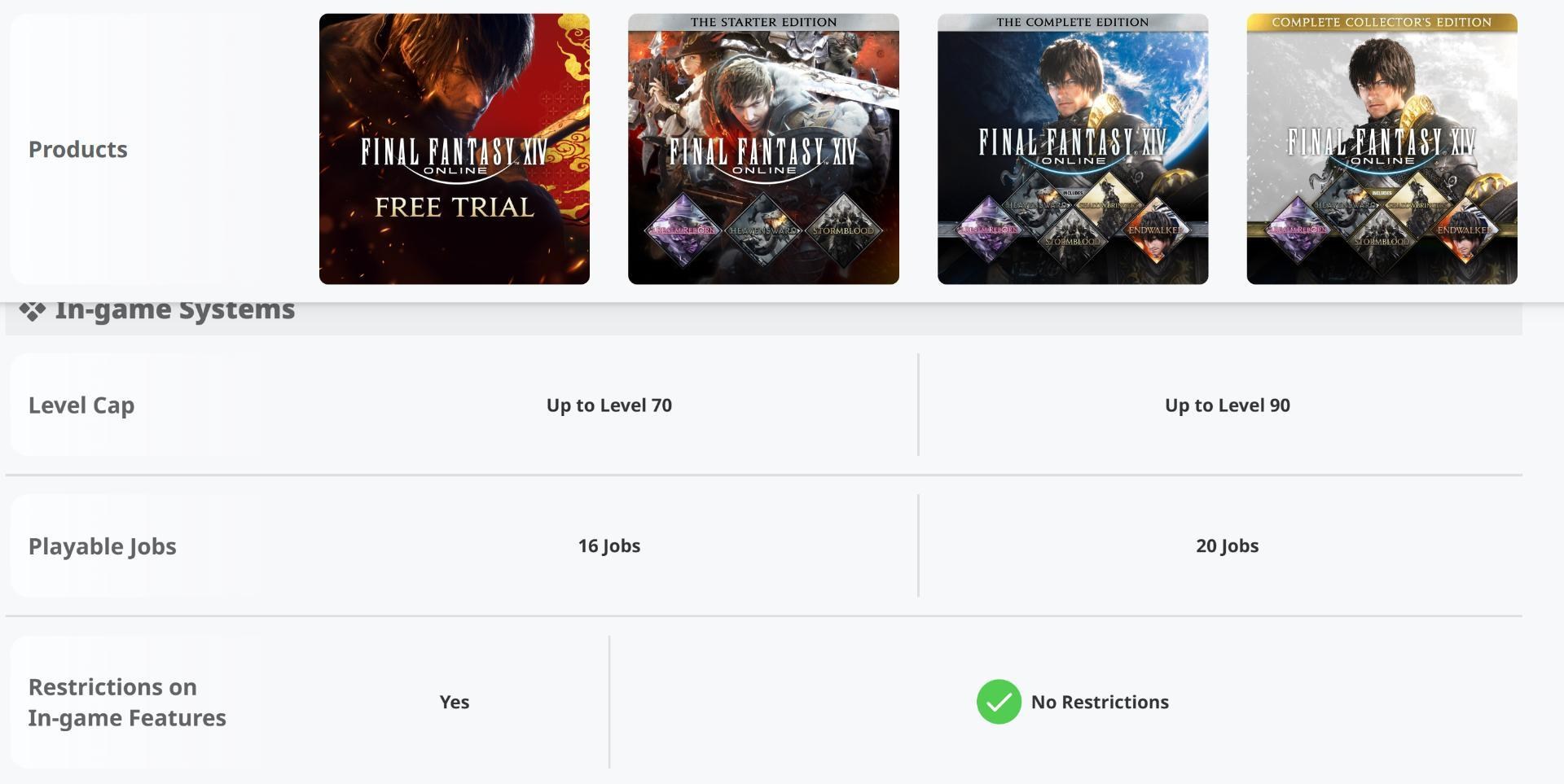Click Endwalker diamond in the Complete Edition
Viewport: 1564px width, 784px height.
1155,230
